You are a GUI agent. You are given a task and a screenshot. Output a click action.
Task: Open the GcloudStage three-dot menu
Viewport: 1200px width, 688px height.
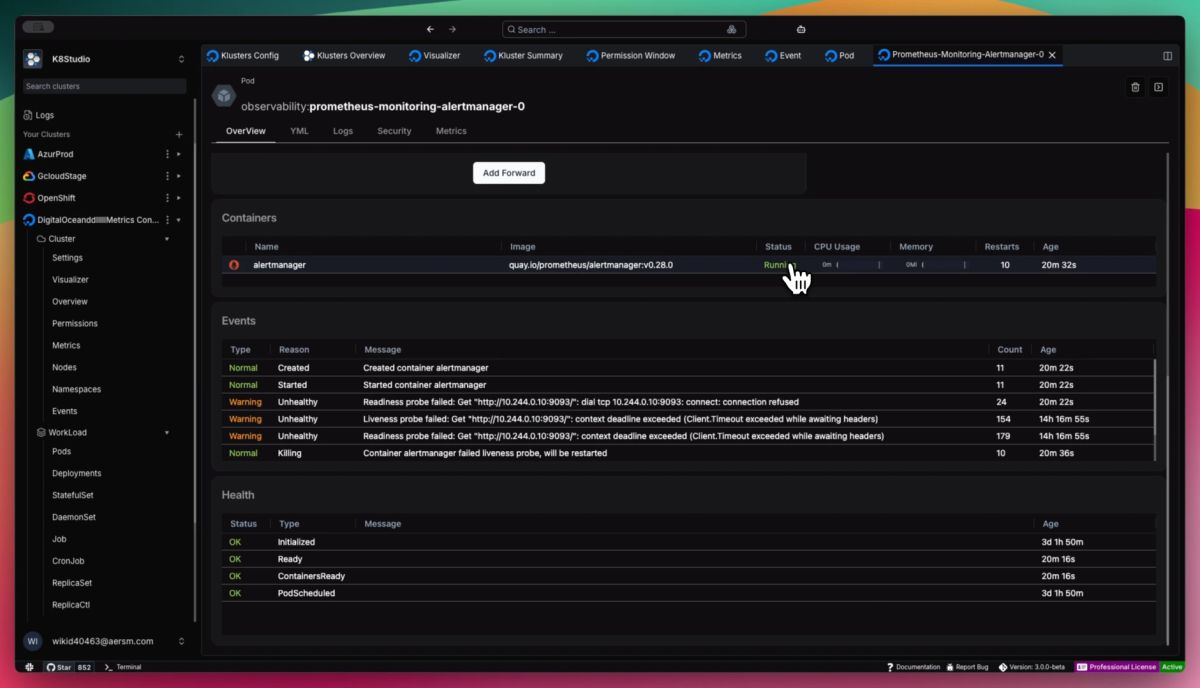click(167, 176)
